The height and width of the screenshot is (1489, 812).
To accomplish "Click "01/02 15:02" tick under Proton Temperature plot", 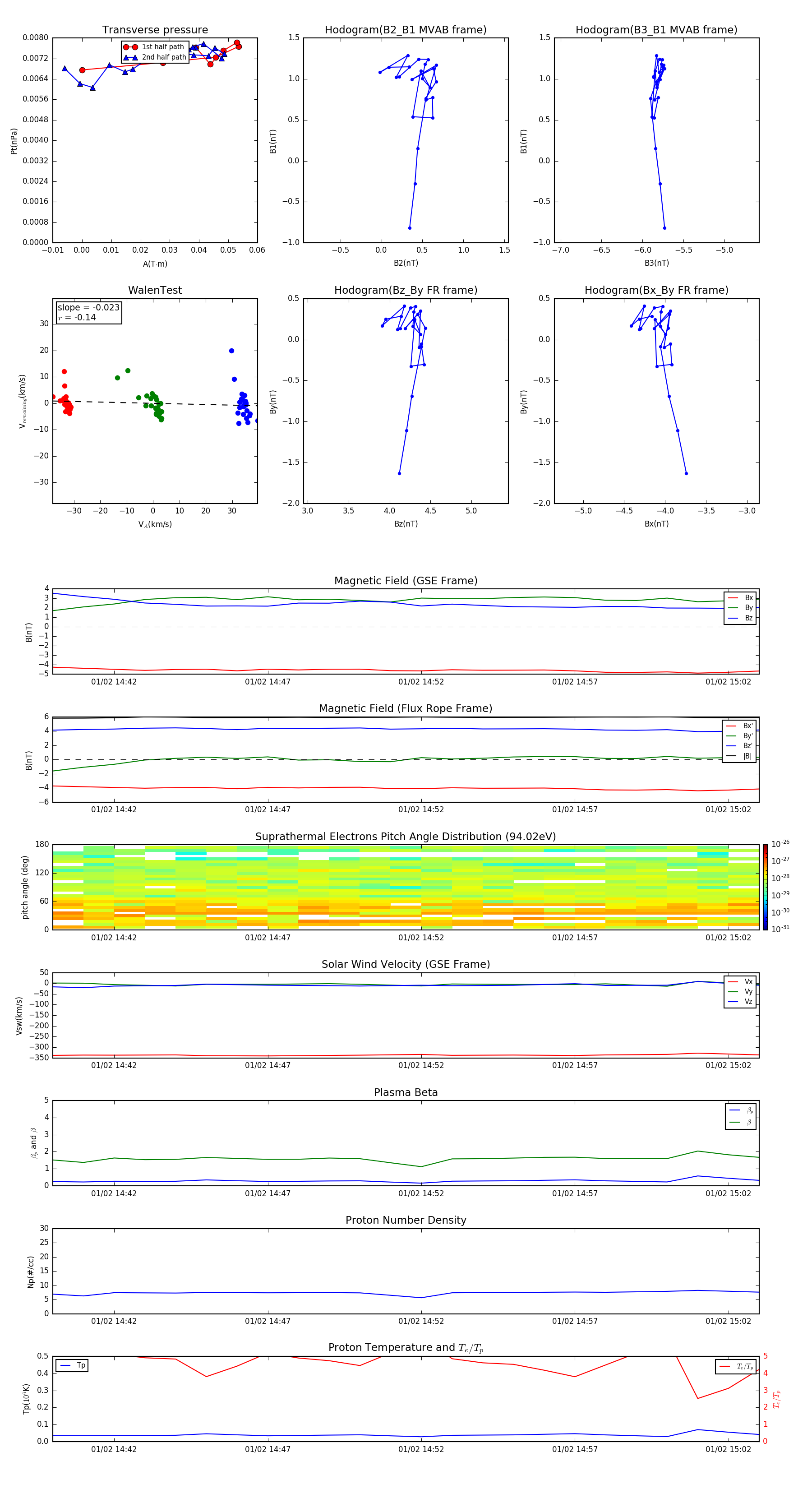I will pos(728,1449).
